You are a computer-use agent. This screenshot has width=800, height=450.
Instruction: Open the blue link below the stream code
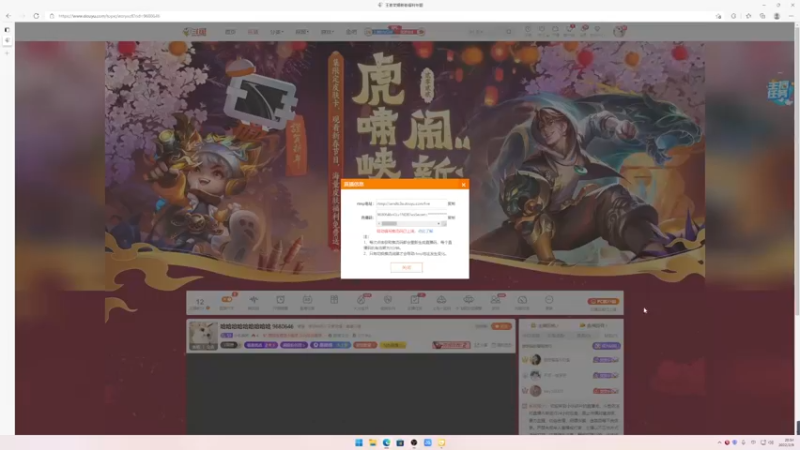(426, 231)
